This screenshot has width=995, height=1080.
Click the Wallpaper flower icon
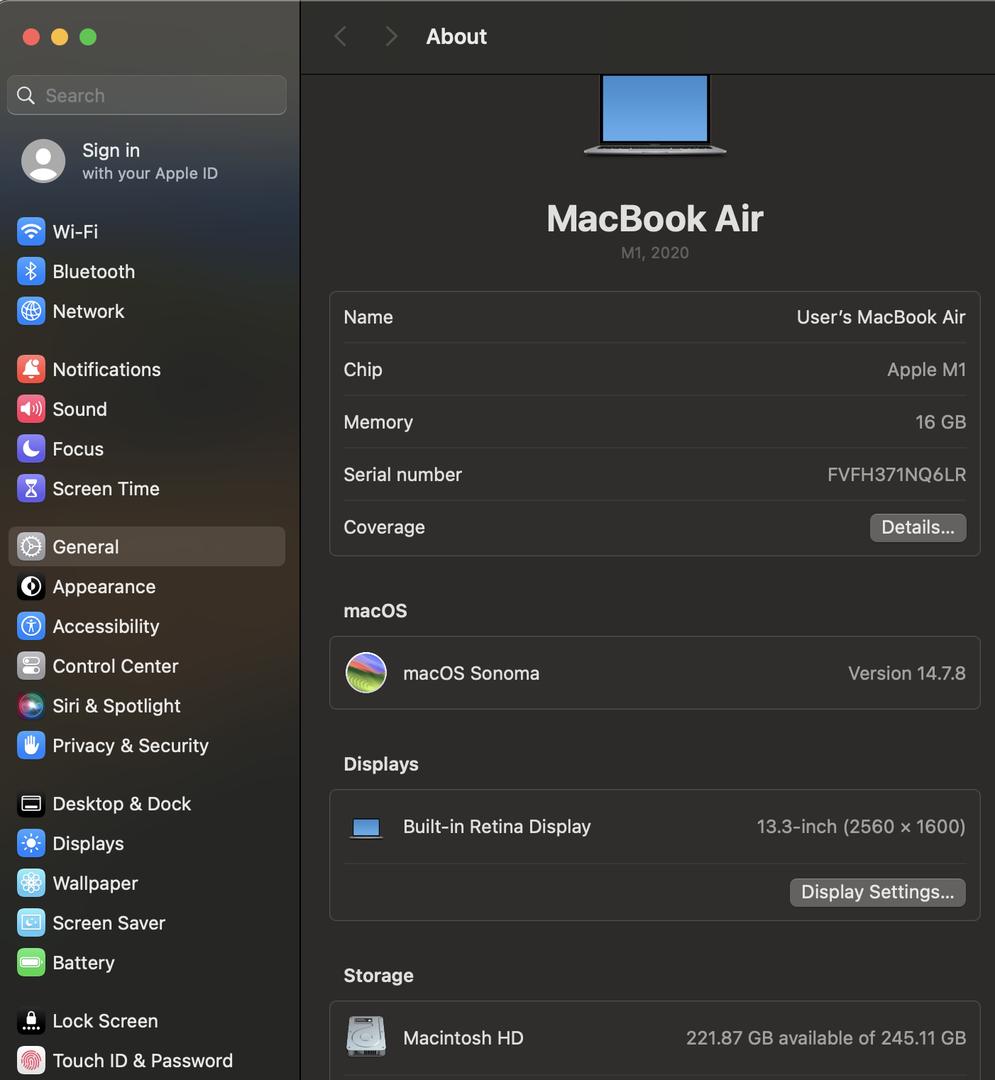pyautogui.click(x=31, y=883)
